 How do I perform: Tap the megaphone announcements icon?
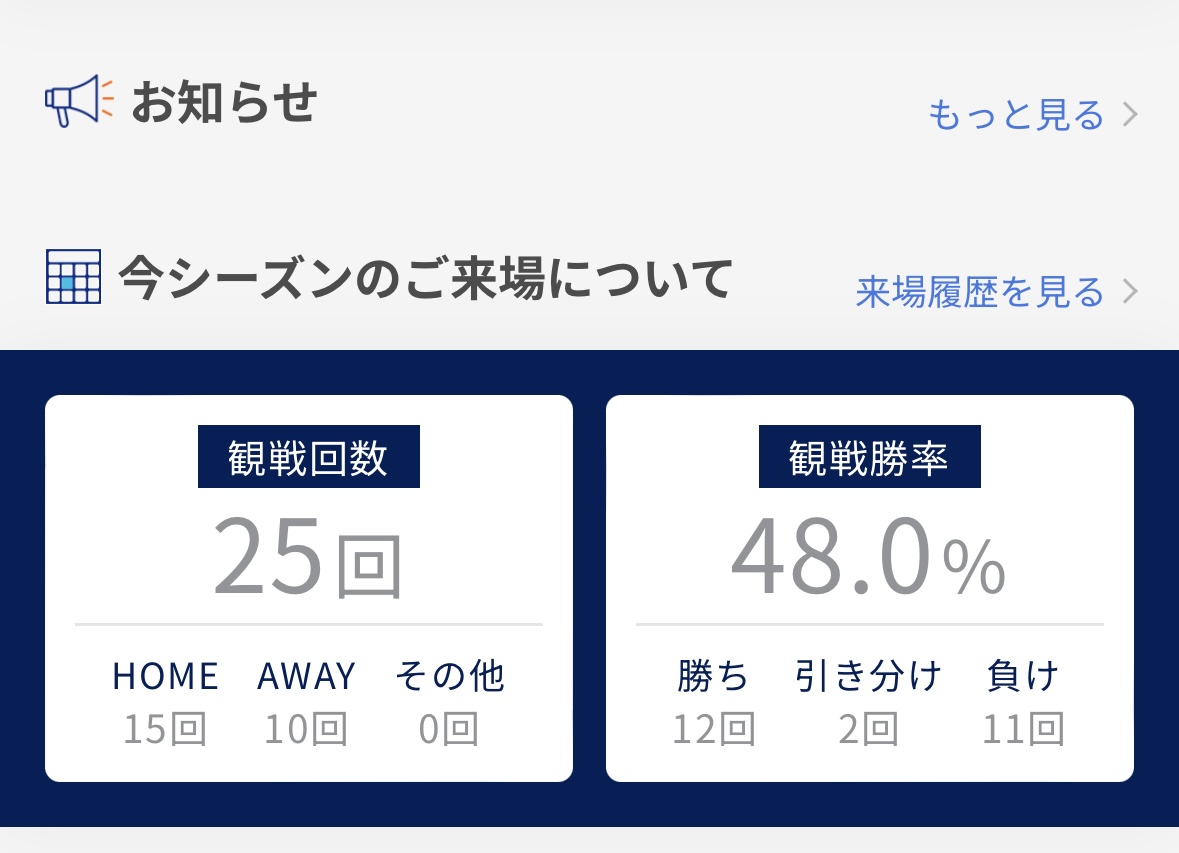(x=79, y=101)
